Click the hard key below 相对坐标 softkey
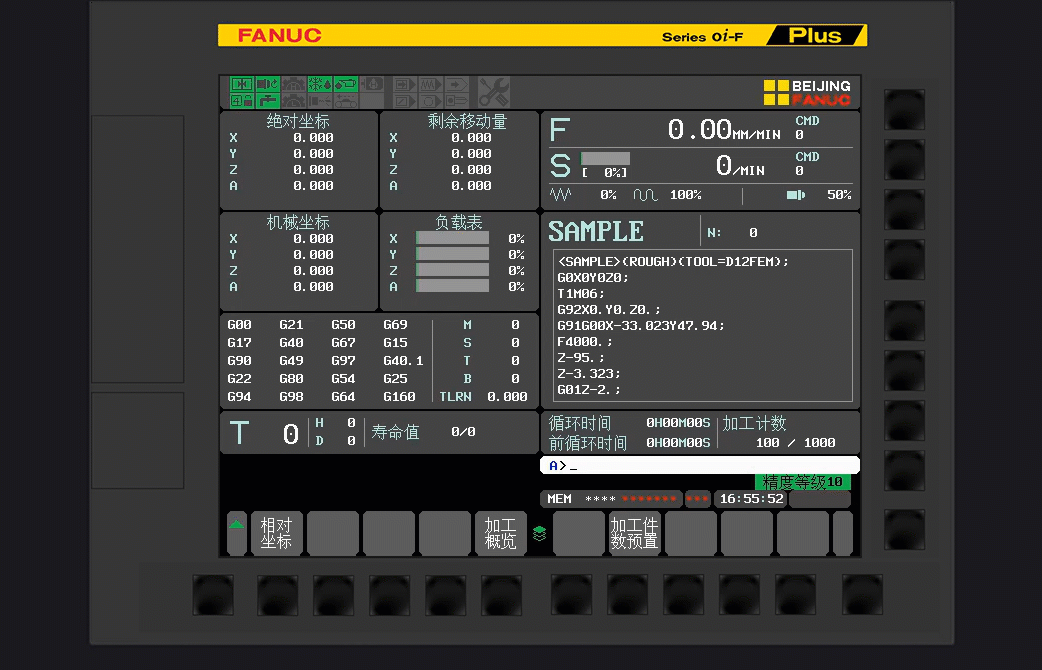 click(278, 595)
